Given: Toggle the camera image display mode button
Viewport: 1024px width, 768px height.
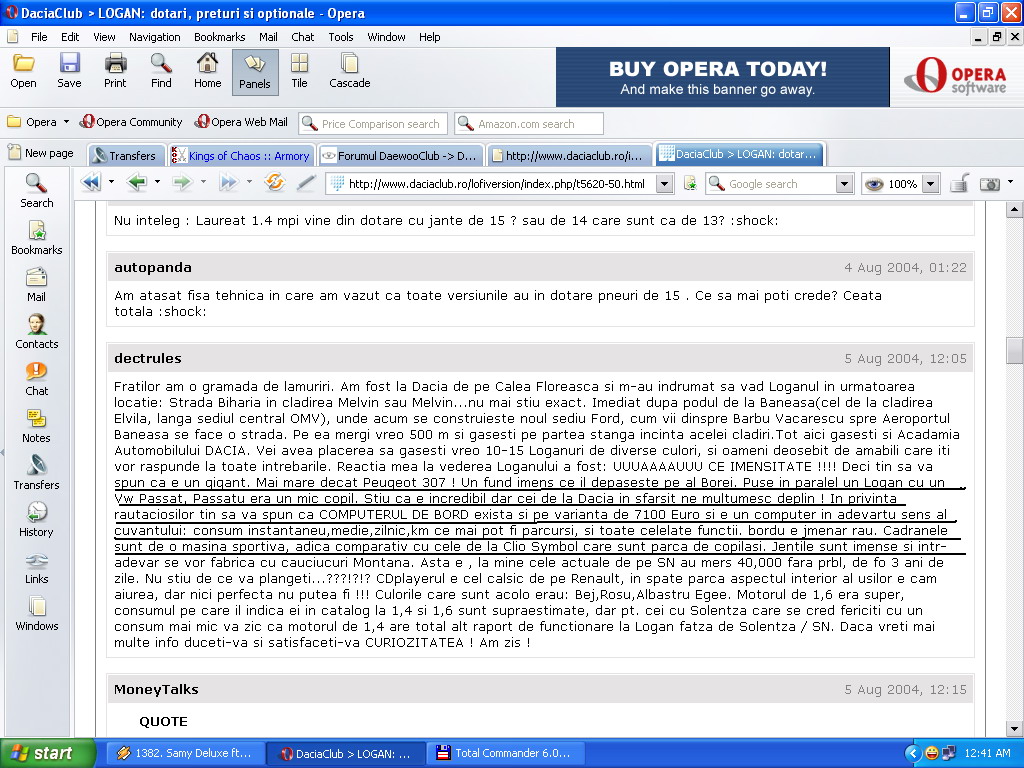Looking at the screenshot, I should (990, 184).
